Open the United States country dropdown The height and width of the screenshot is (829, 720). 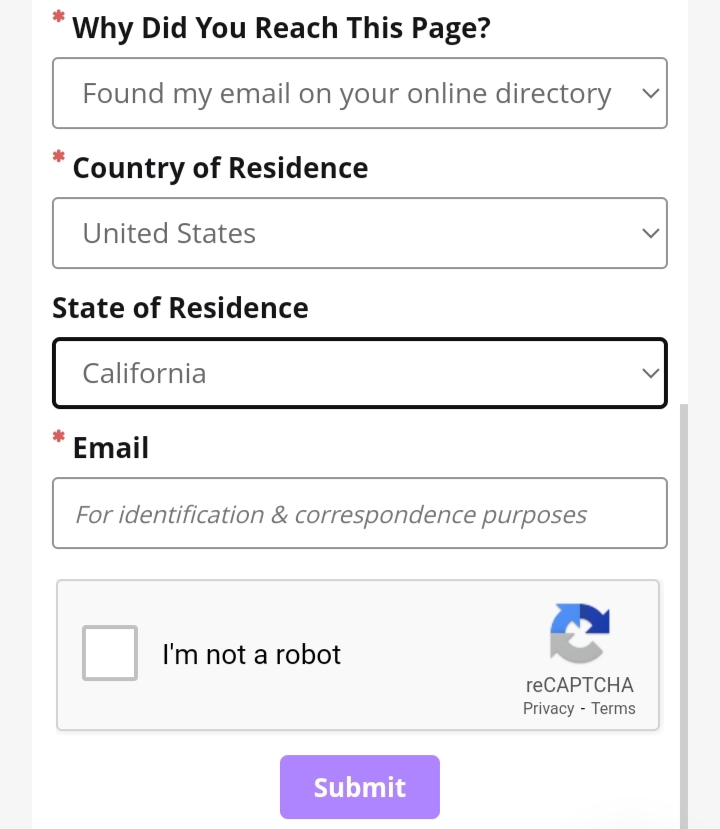pyautogui.click(x=359, y=233)
